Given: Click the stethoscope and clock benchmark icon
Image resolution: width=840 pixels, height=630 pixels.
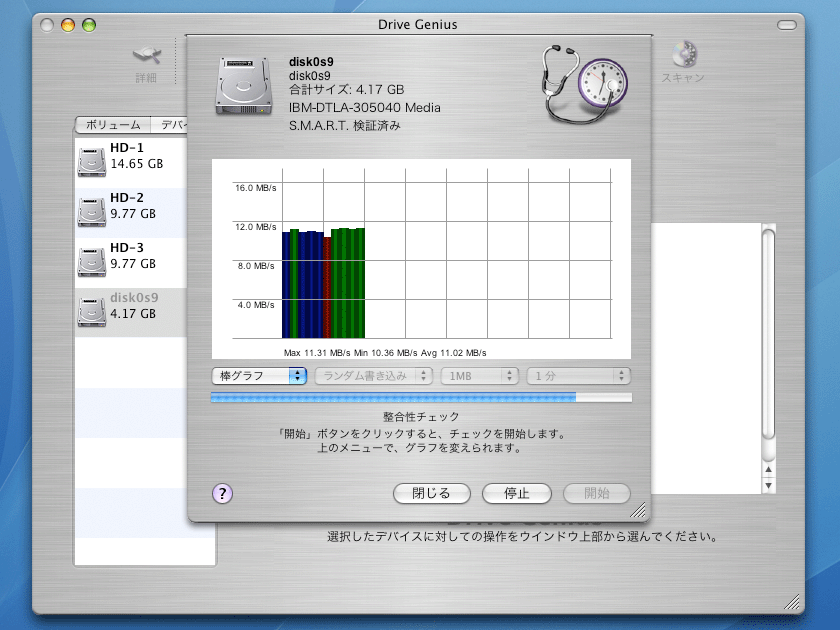Looking at the screenshot, I should 584,84.
